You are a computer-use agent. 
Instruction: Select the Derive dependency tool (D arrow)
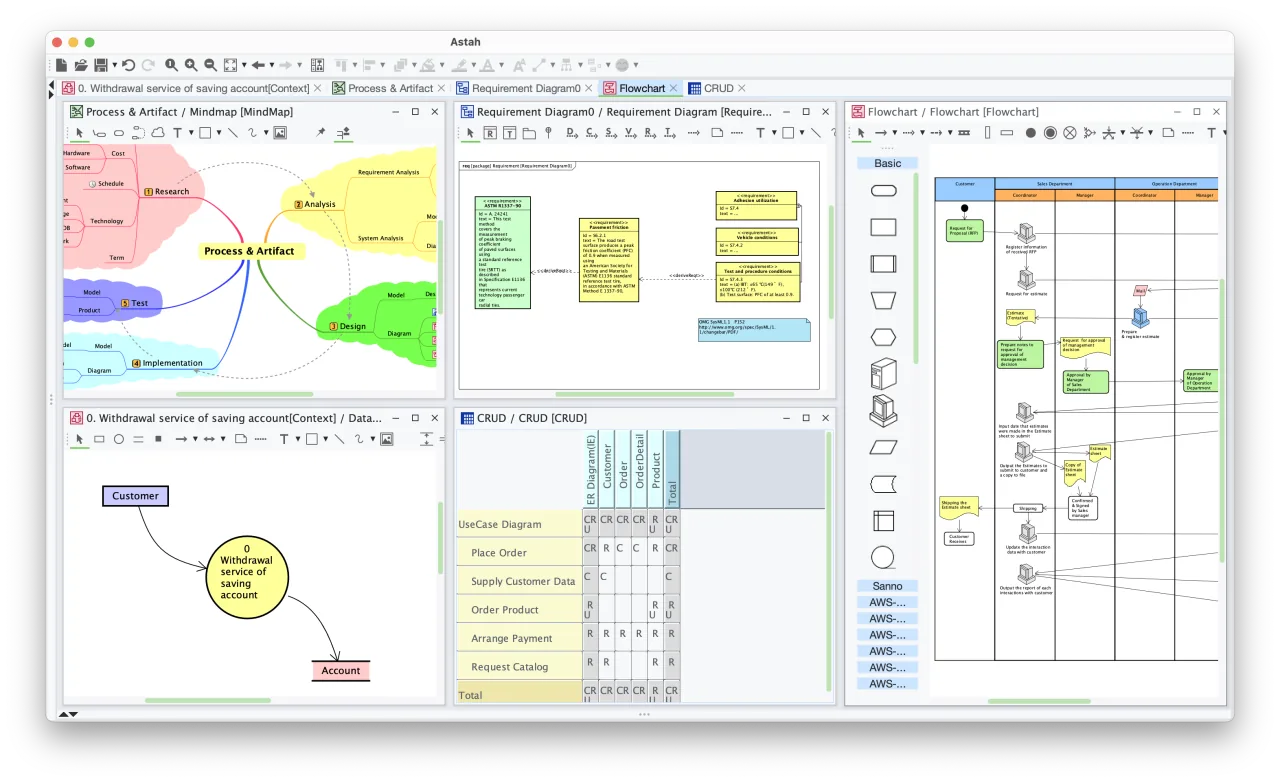pyautogui.click(x=572, y=132)
